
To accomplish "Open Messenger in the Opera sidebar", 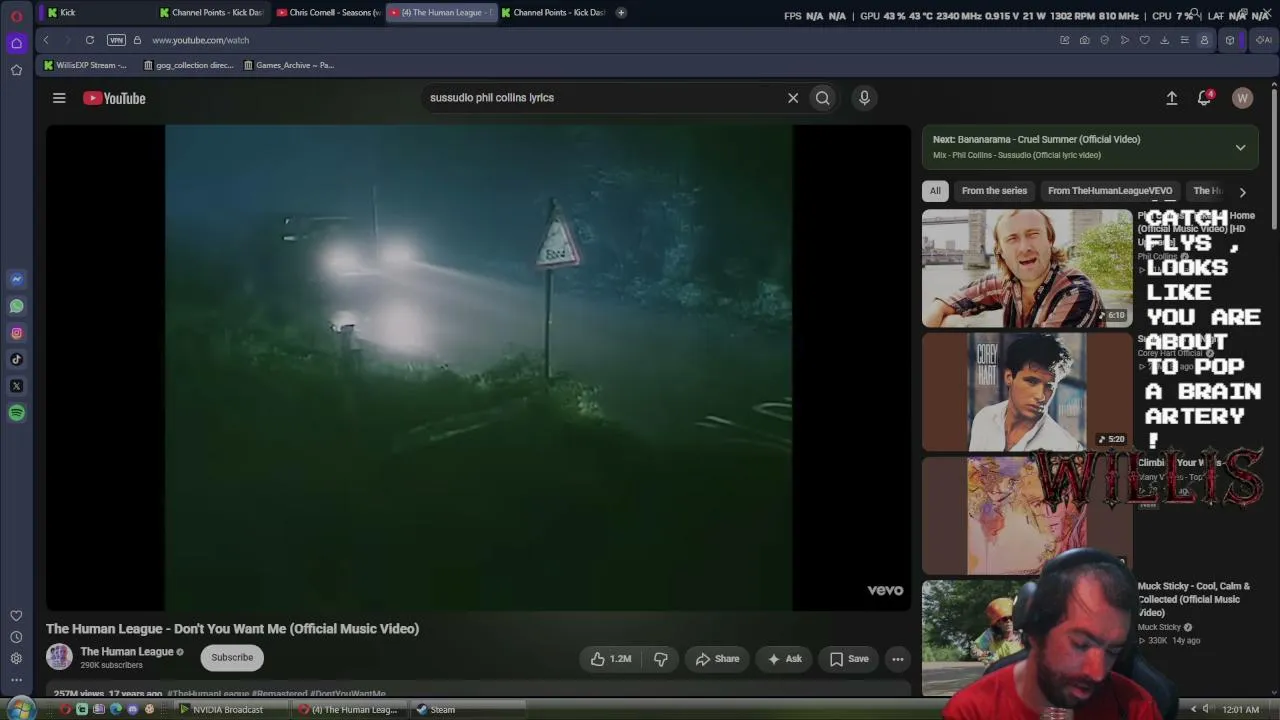I will tap(16, 279).
